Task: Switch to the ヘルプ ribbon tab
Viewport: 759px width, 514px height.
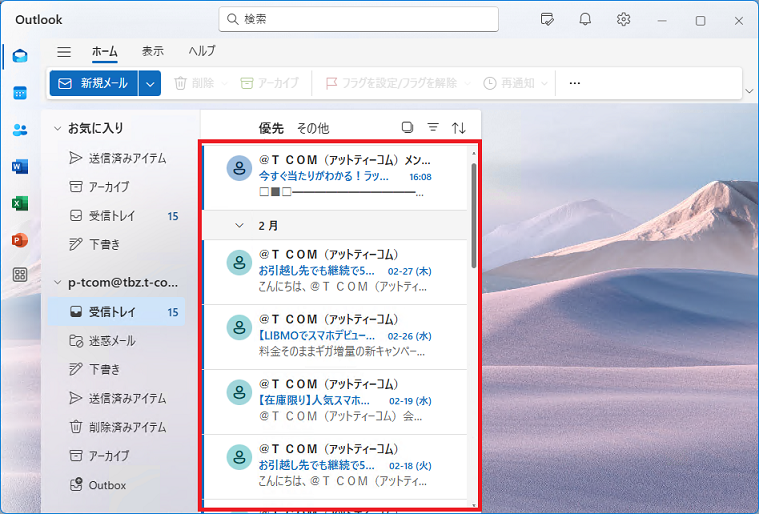Action: coord(202,51)
